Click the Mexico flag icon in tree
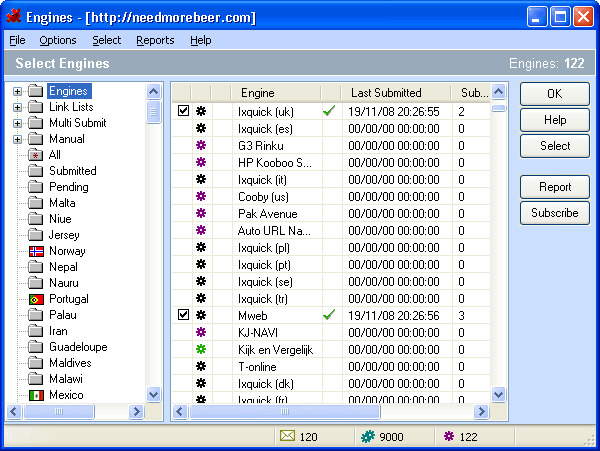Viewport: 600px width, 451px height. click(x=36, y=395)
